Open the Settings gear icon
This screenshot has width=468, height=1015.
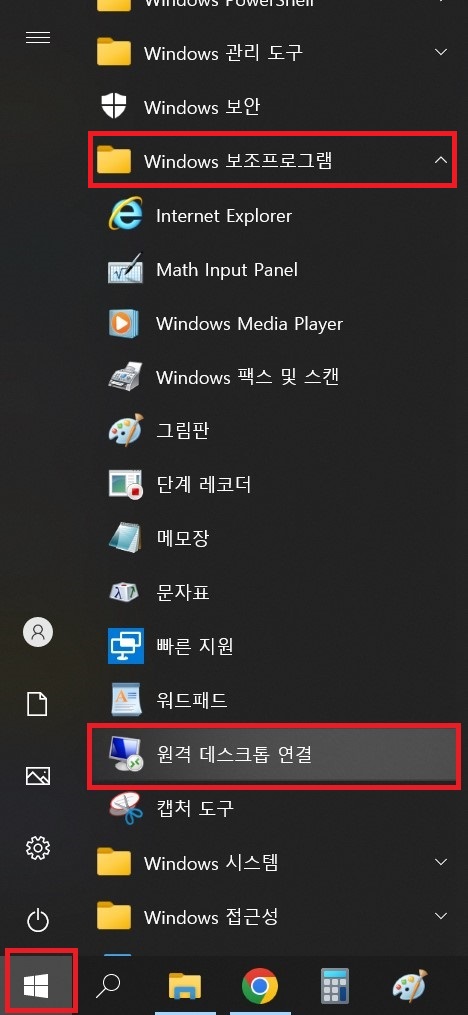pyautogui.click(x=38, y=847)
